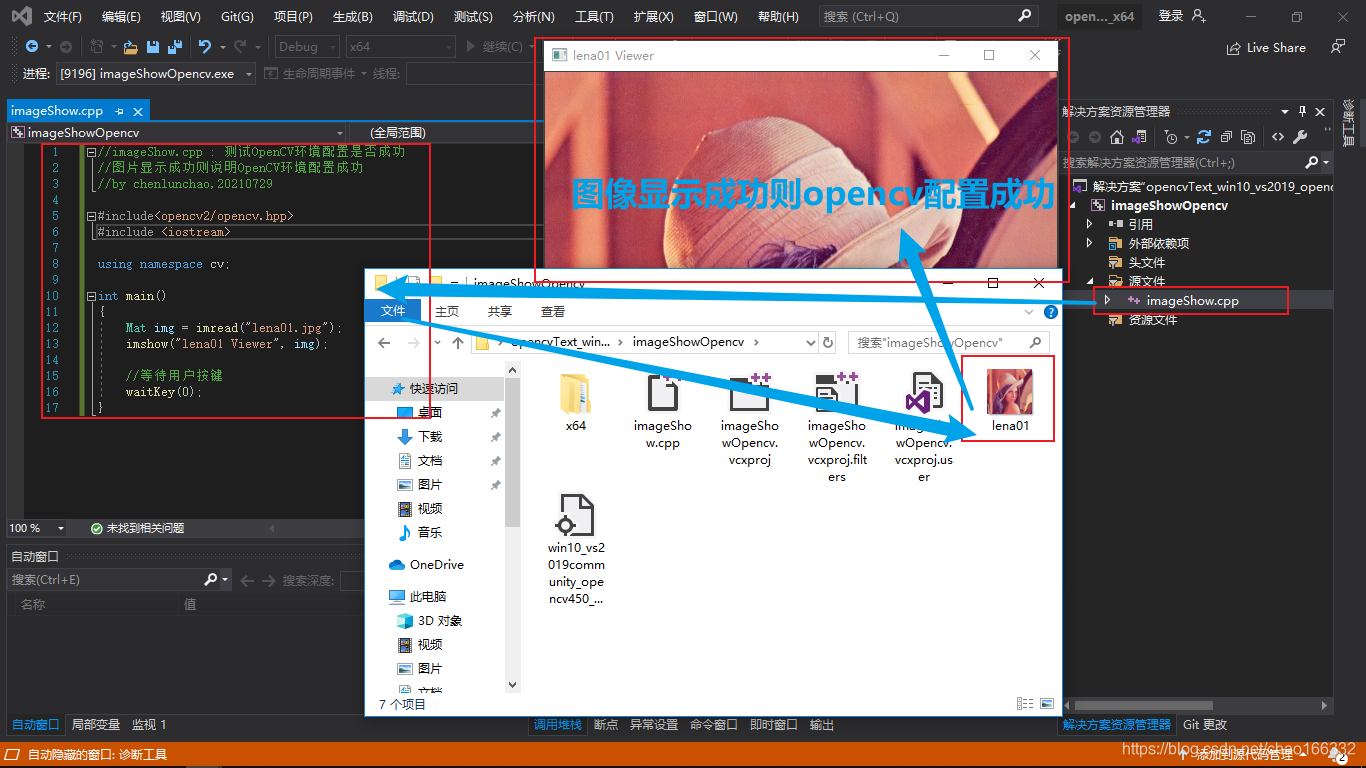Screen dimensions: 1366x768
Task: Collapse the 源文件 folder in Solution Explorer
Action: point(1090,281)
